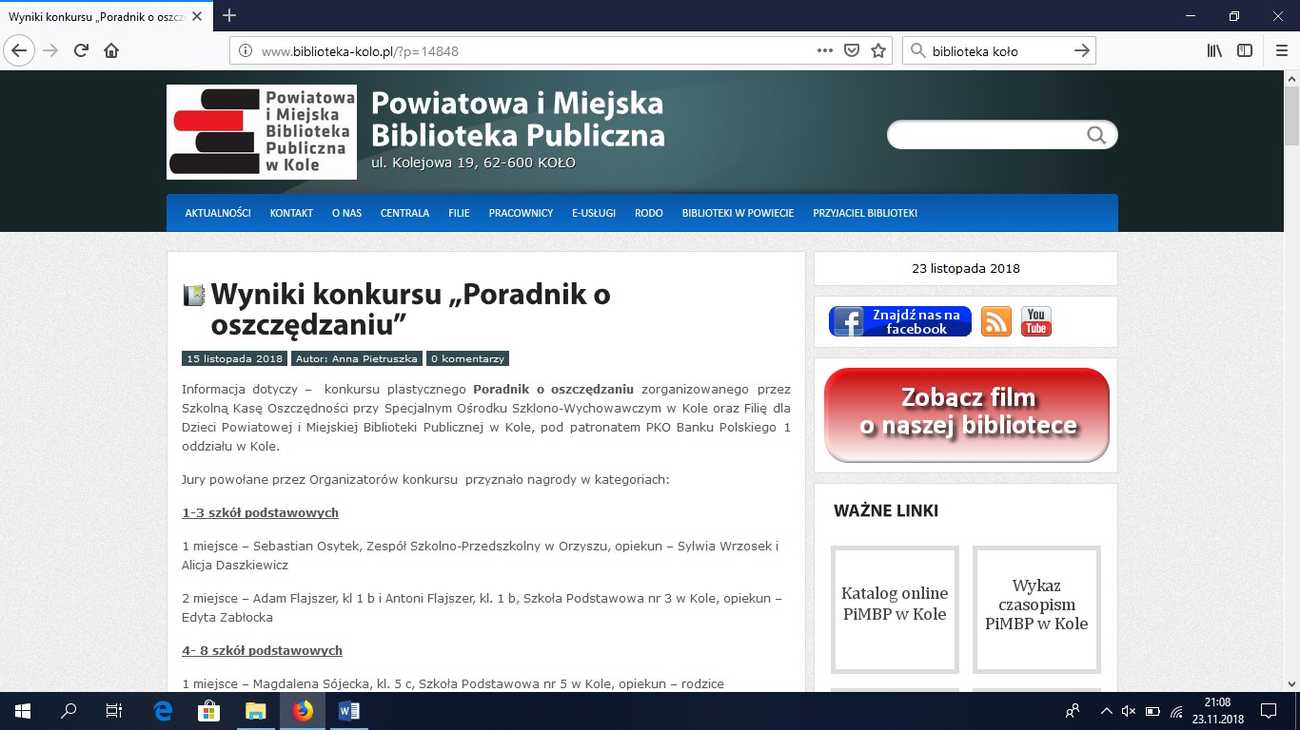Open Wykaz czasopism PiMBP w Kole
1300x730 pixels.
pyautogui.click(x=1037, y=609)
